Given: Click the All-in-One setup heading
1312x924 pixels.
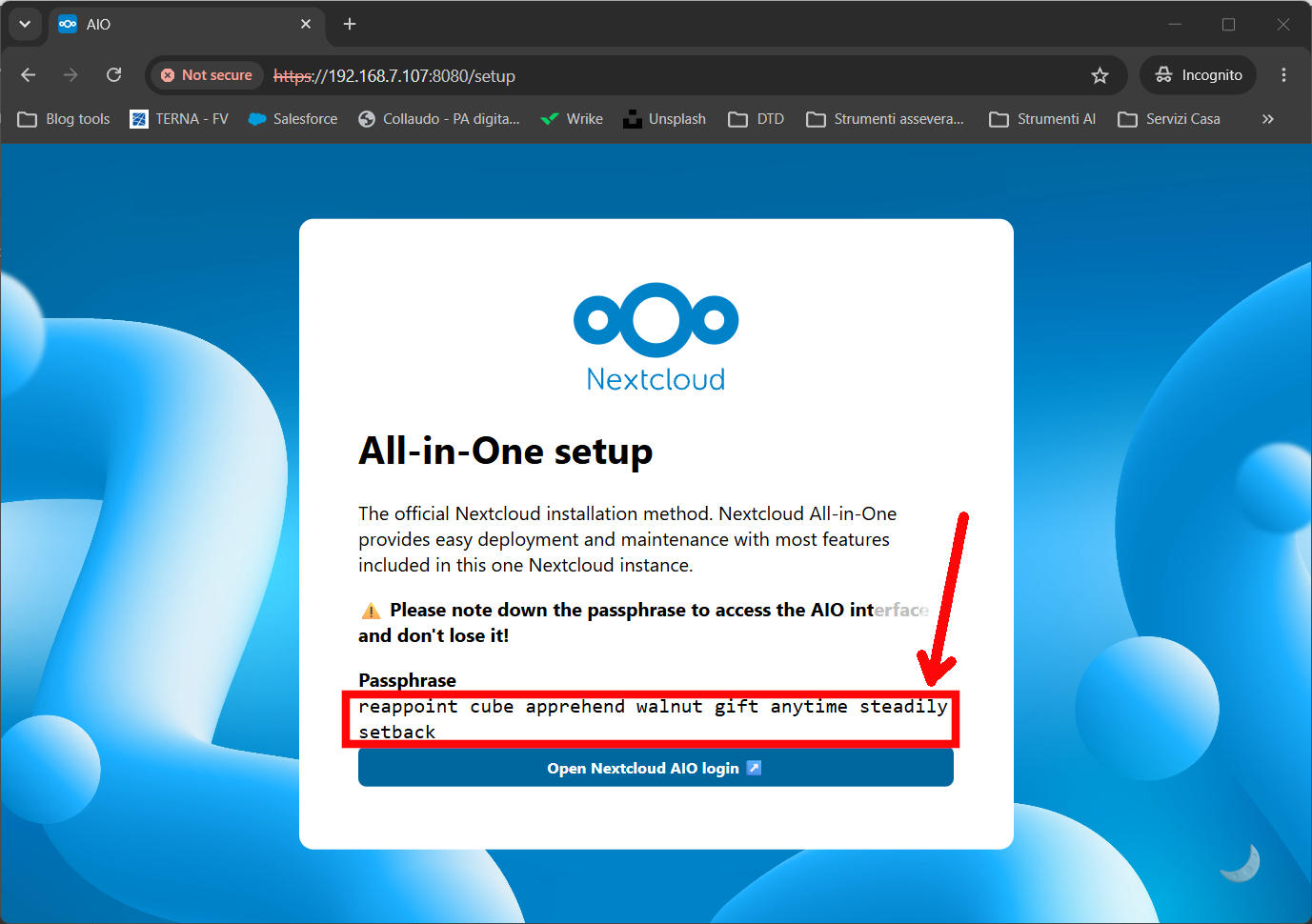Looking at the screenshot, I should tap(506, 451).
